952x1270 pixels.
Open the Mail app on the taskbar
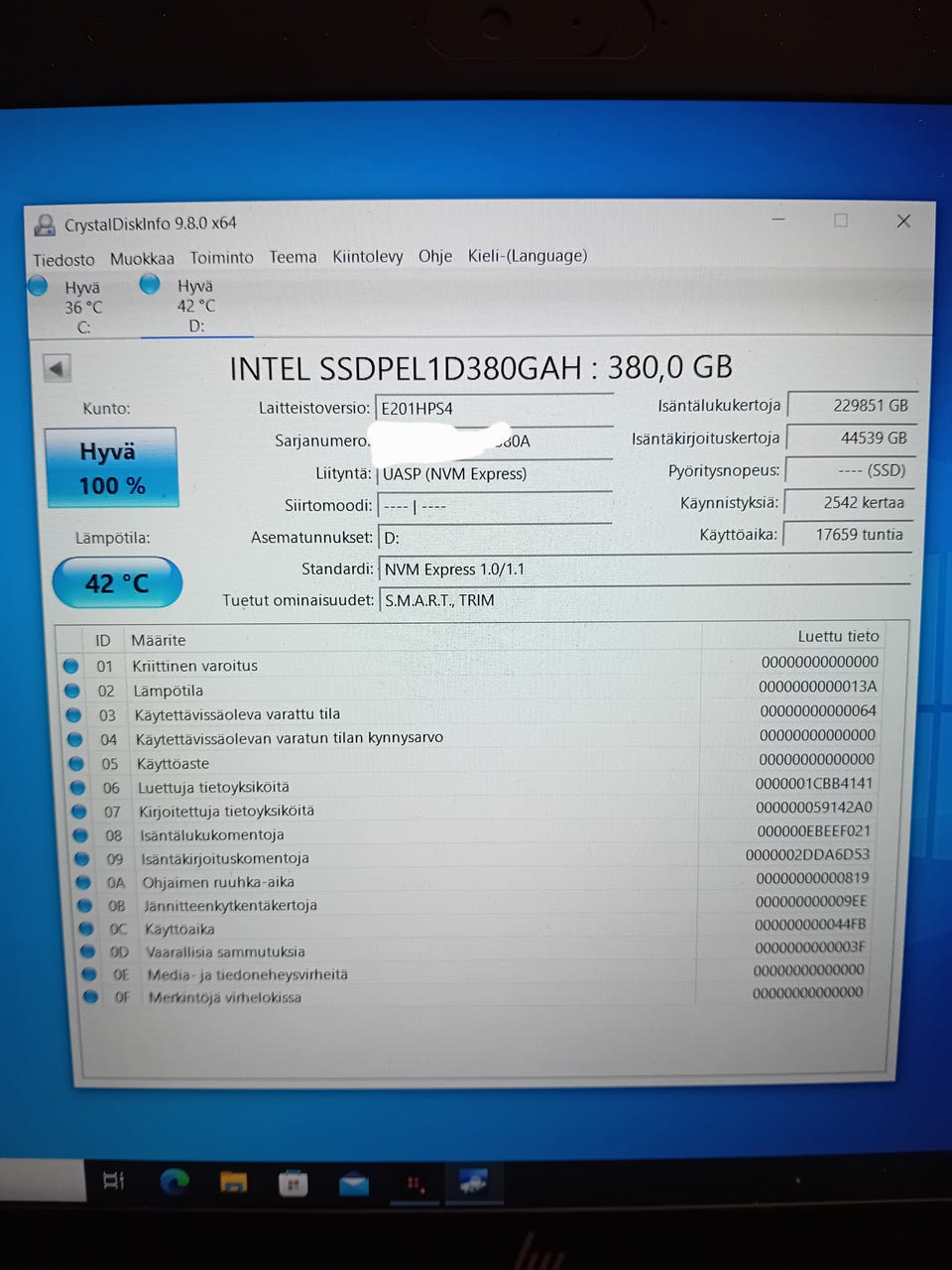[353, 1184]
